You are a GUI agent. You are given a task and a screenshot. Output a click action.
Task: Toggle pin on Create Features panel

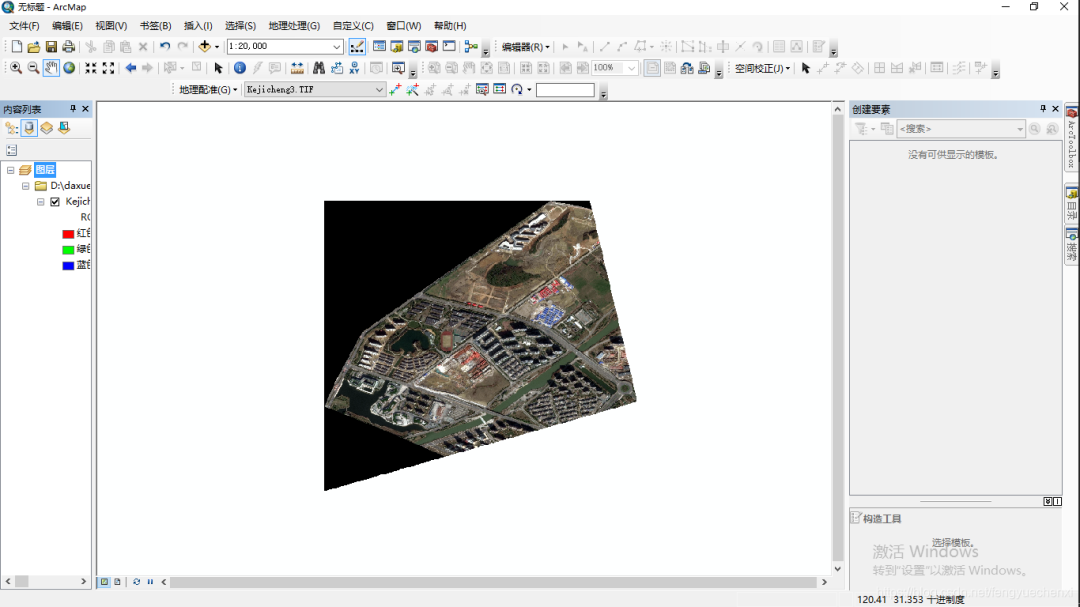1043,109
